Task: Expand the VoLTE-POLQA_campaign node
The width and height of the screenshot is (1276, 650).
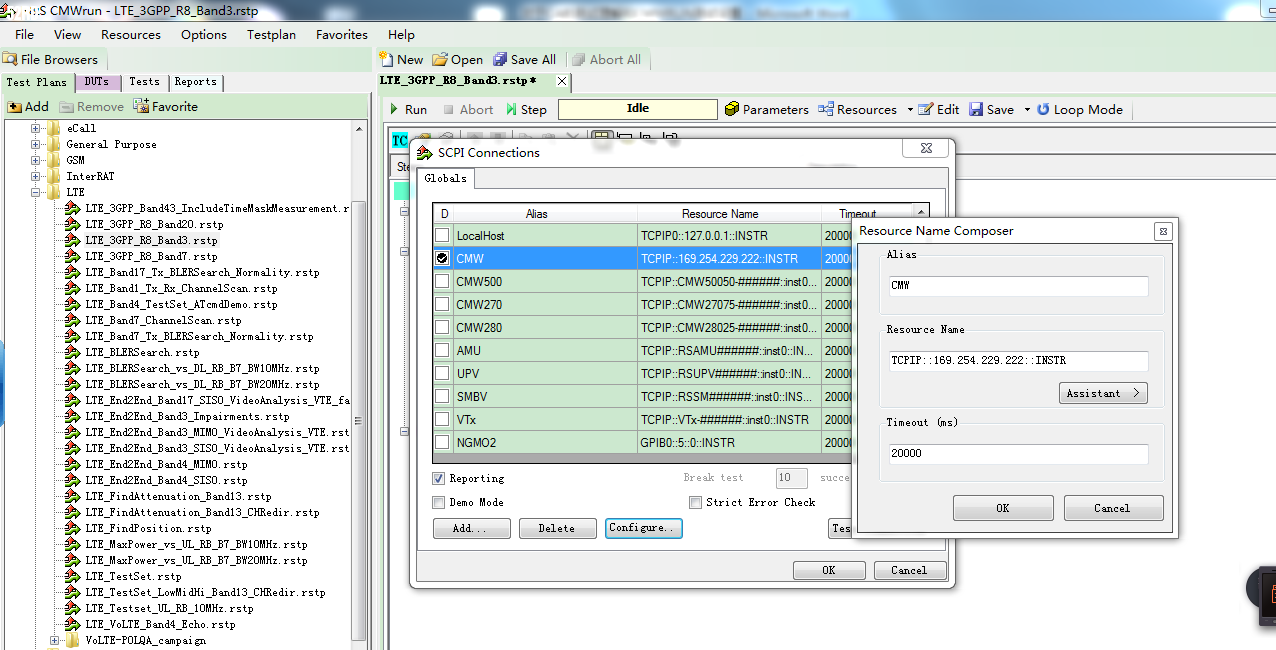Action: pyautogui.click(x=55, y=640)
